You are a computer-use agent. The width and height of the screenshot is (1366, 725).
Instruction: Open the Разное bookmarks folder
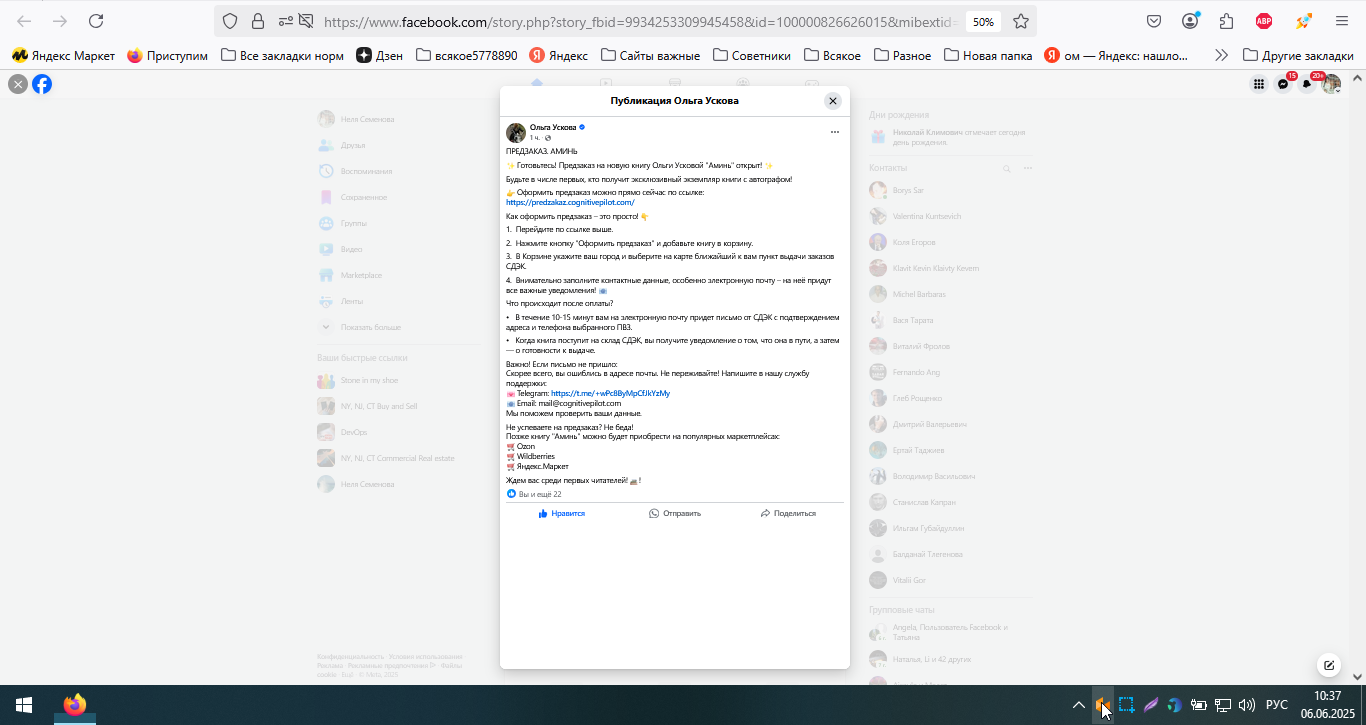pos(902,56)
